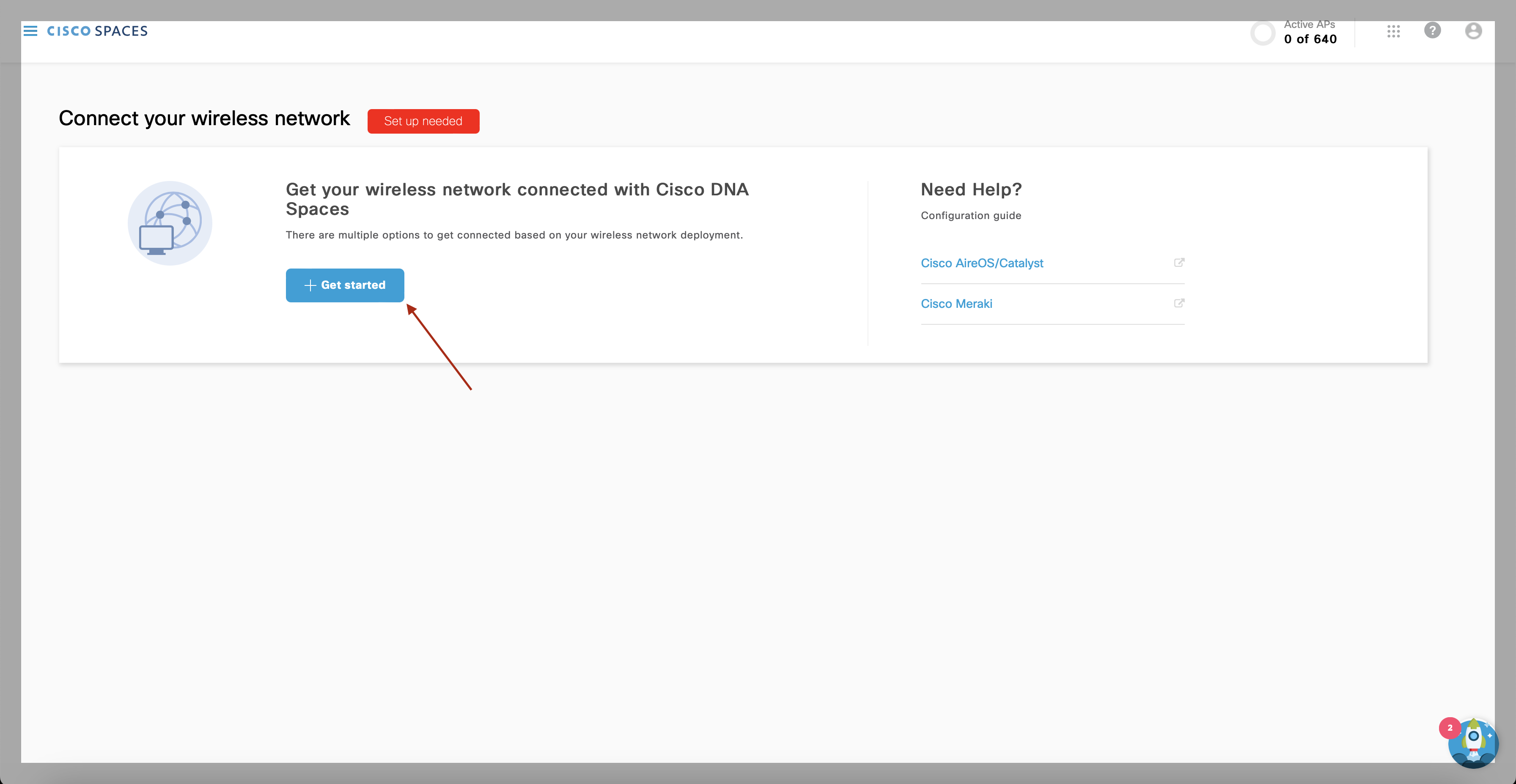Open the Cisco AireOS/Catalyst guide link
Viewport: 1516px width, 784px height.
coord(982,263)
